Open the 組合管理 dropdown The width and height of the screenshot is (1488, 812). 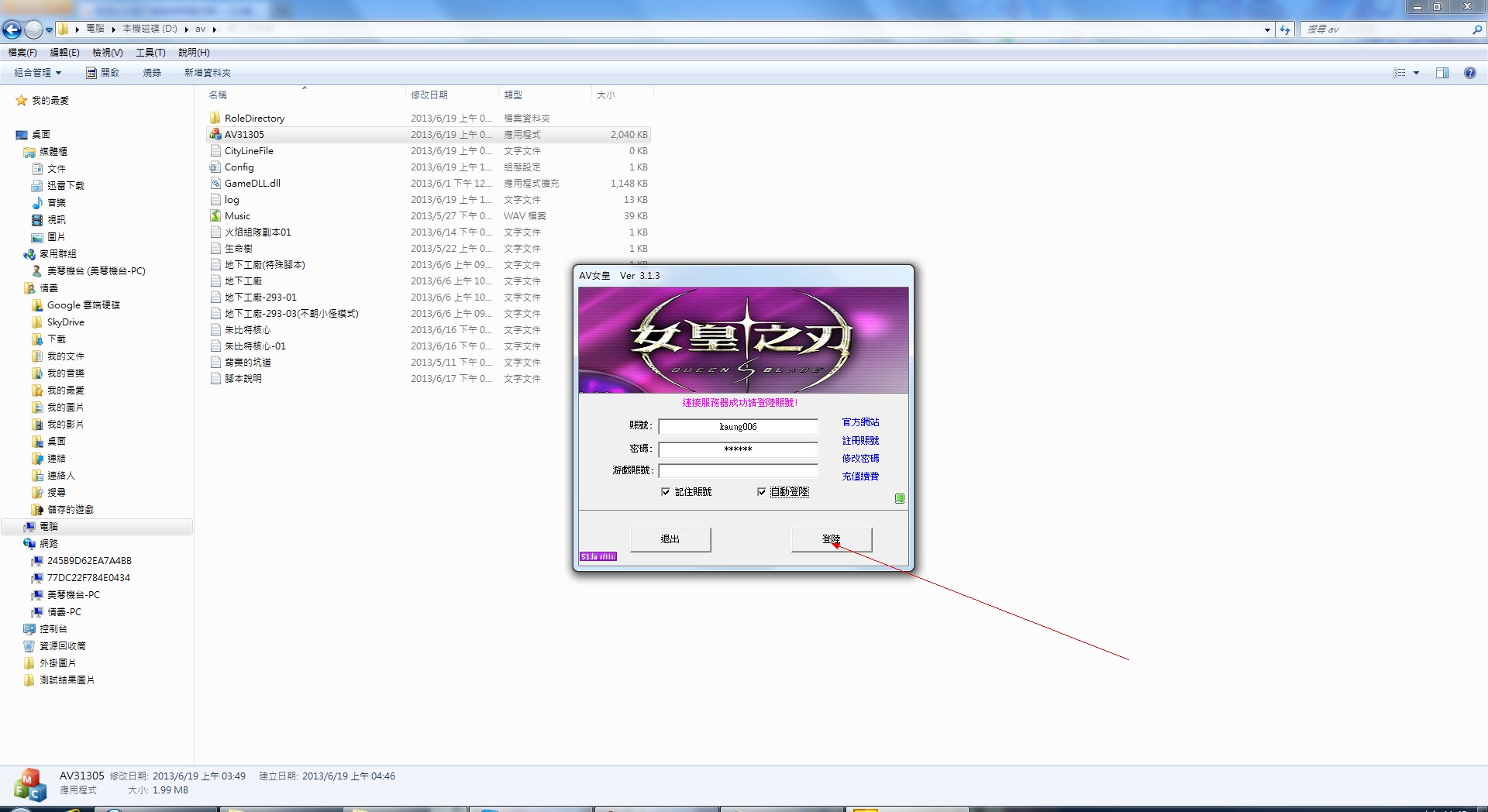[x=37, y=73]
